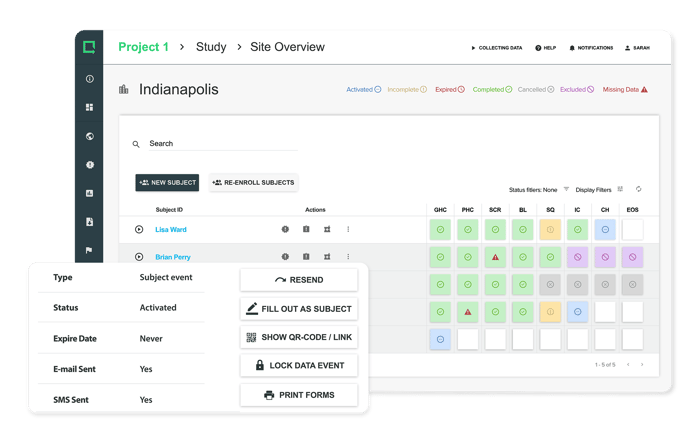Open the Lisa Ward subject link
700x443 pixels.
(171, 230)
